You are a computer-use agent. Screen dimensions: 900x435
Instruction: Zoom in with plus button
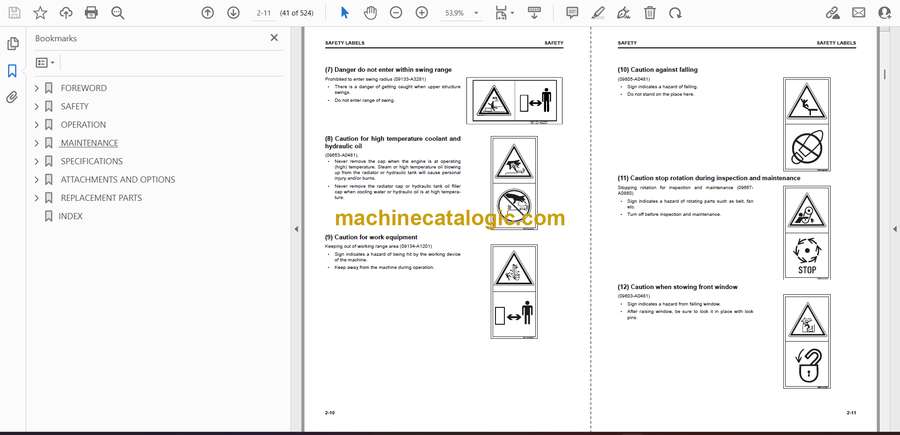click(422, 13)
